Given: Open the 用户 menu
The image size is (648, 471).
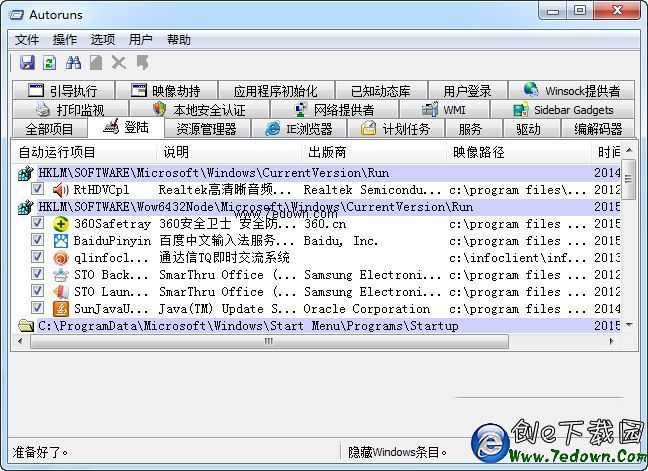Looking at the screenshot, I should point(141,40).
